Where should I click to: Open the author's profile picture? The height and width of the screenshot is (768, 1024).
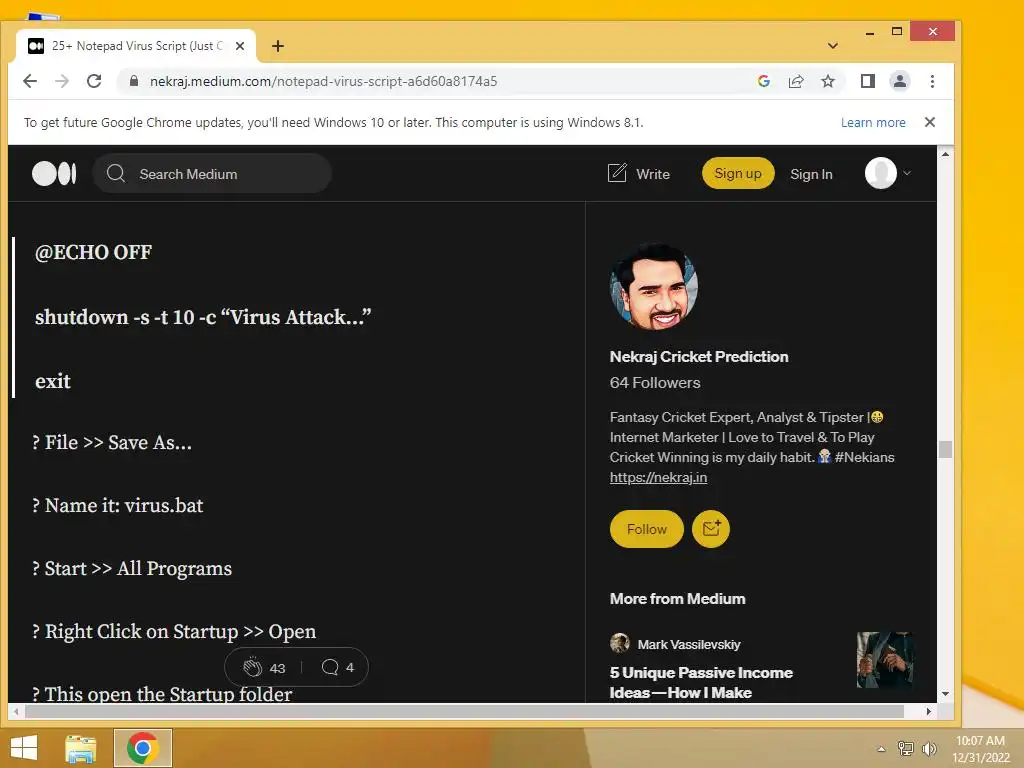pos(654,286)
